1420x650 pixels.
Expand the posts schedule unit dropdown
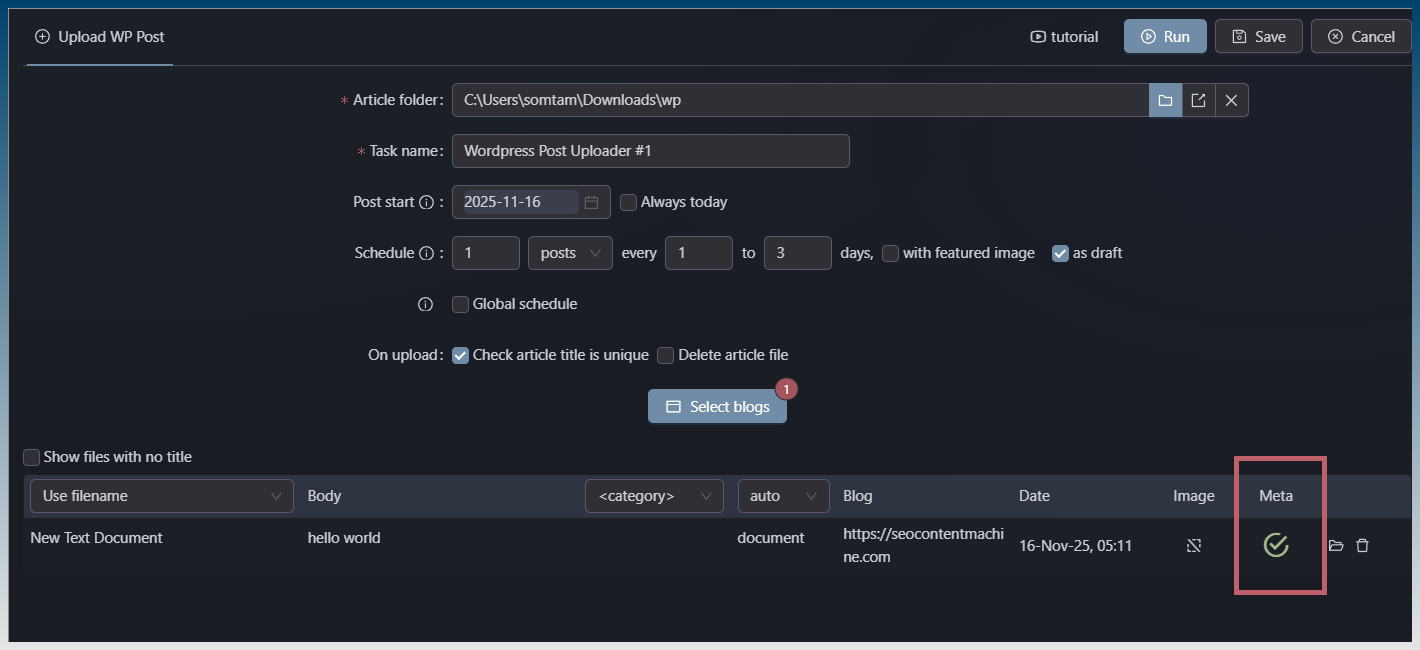coord(570,253)
